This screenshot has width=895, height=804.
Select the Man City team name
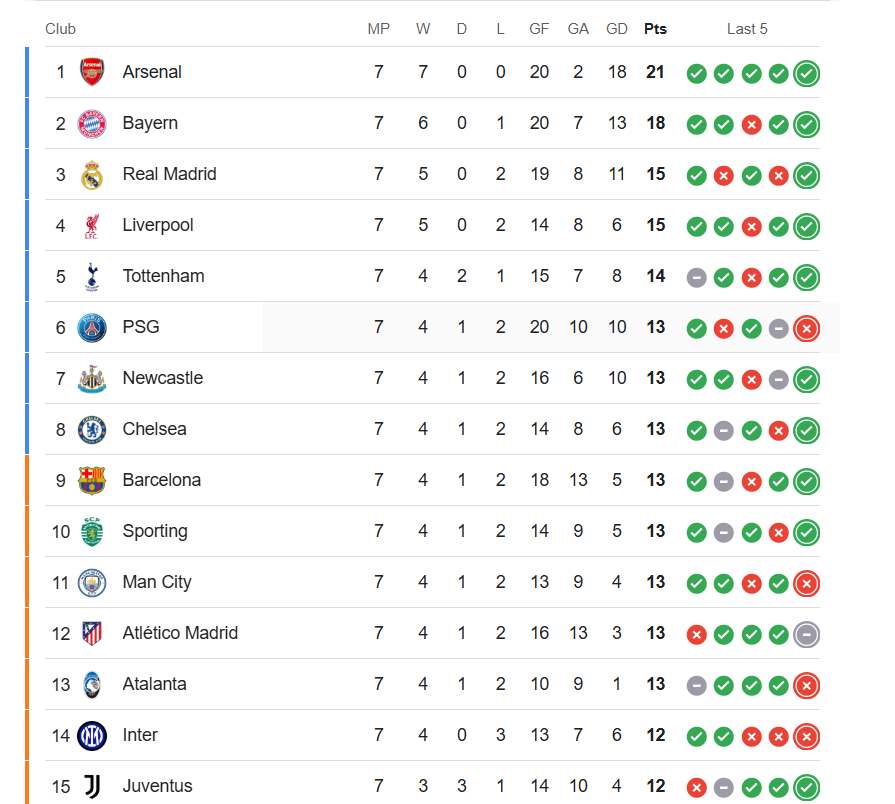click(x=157, y=582)
